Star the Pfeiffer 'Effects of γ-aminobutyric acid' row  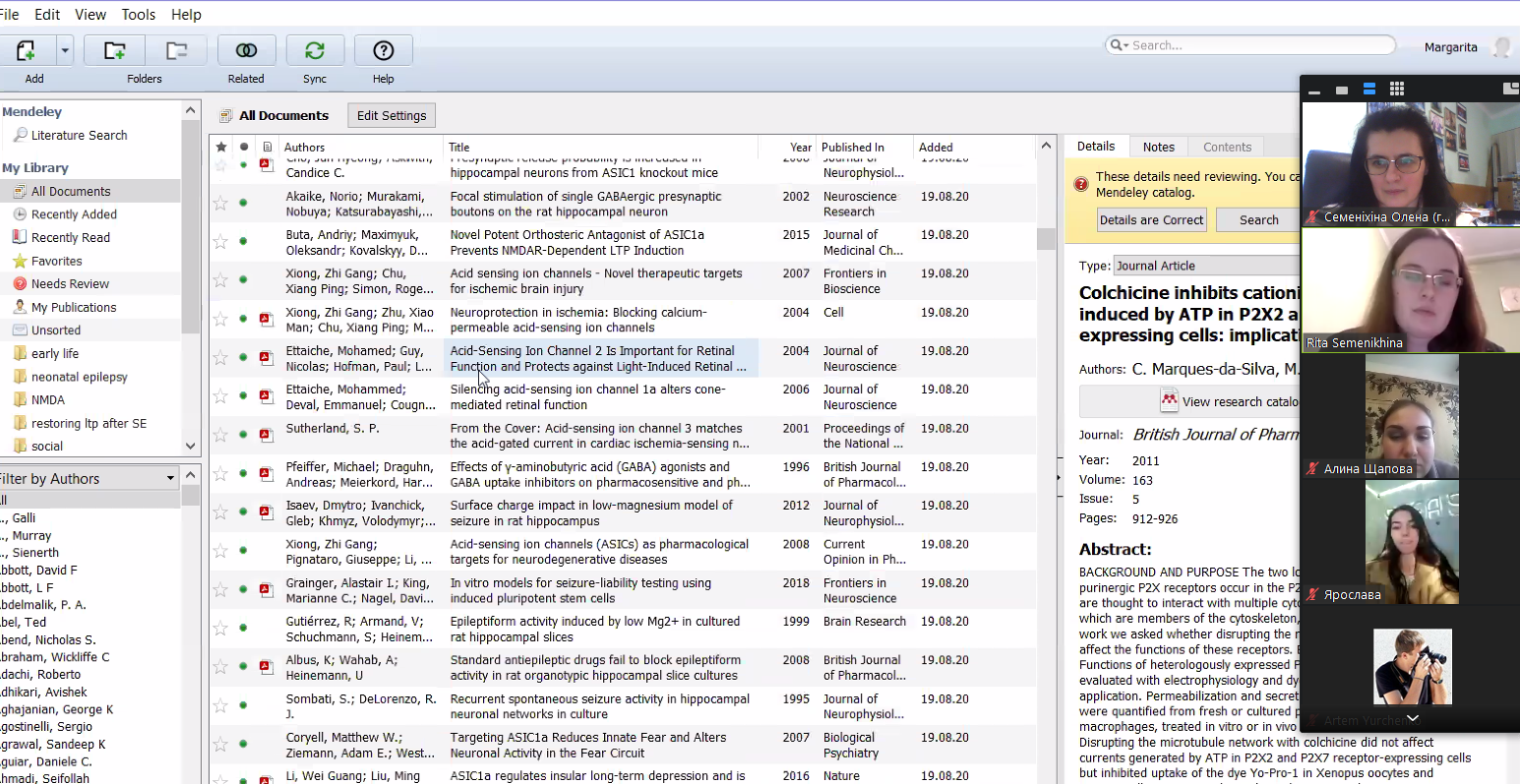[x=220, y=474]
